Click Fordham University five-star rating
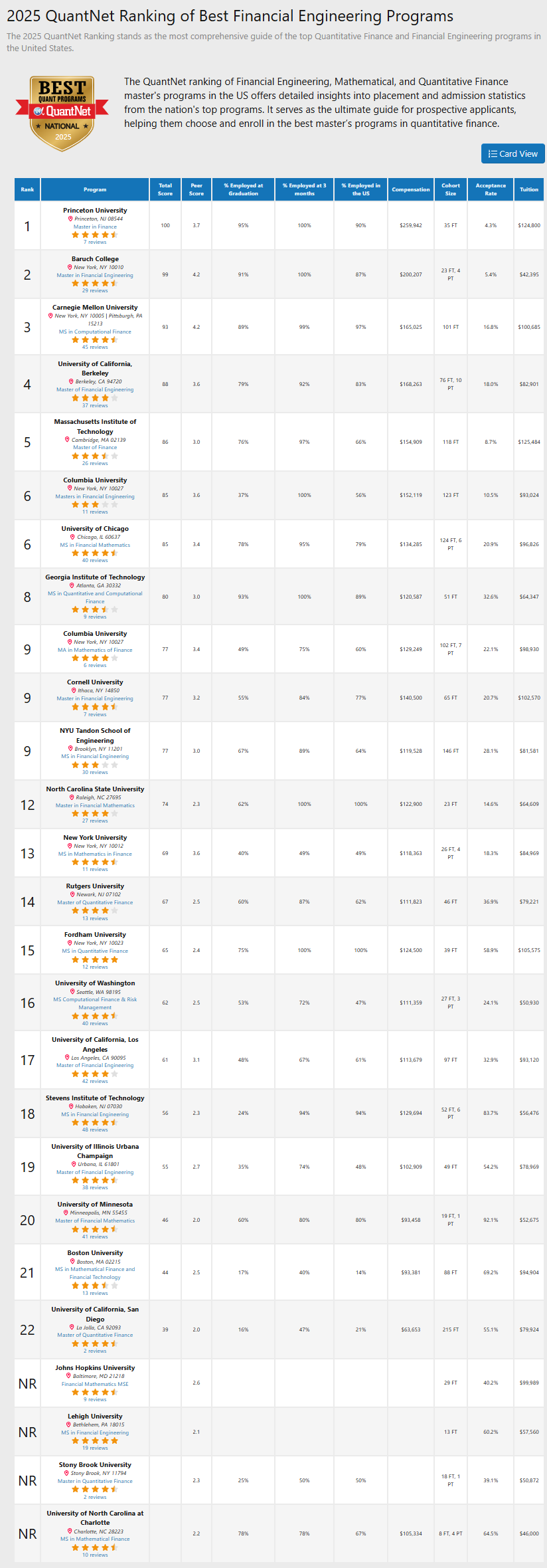547x1568 pixels. [95, 959]
